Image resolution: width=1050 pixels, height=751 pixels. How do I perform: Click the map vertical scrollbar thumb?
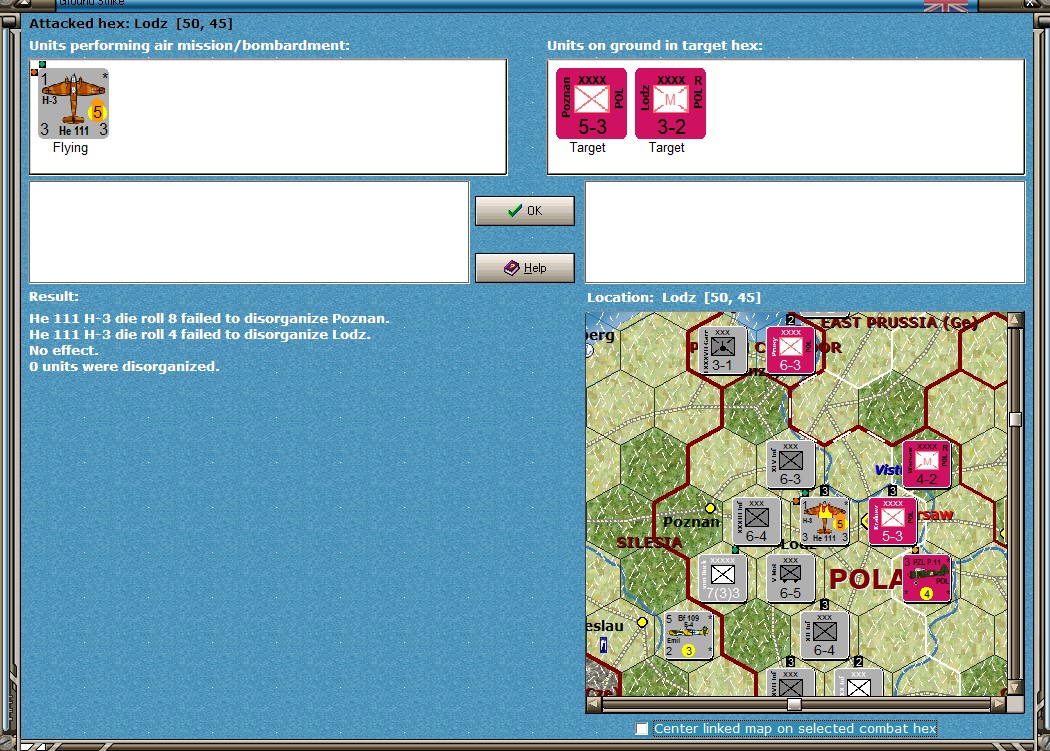pyautogui.click(x=1015, y=419)
